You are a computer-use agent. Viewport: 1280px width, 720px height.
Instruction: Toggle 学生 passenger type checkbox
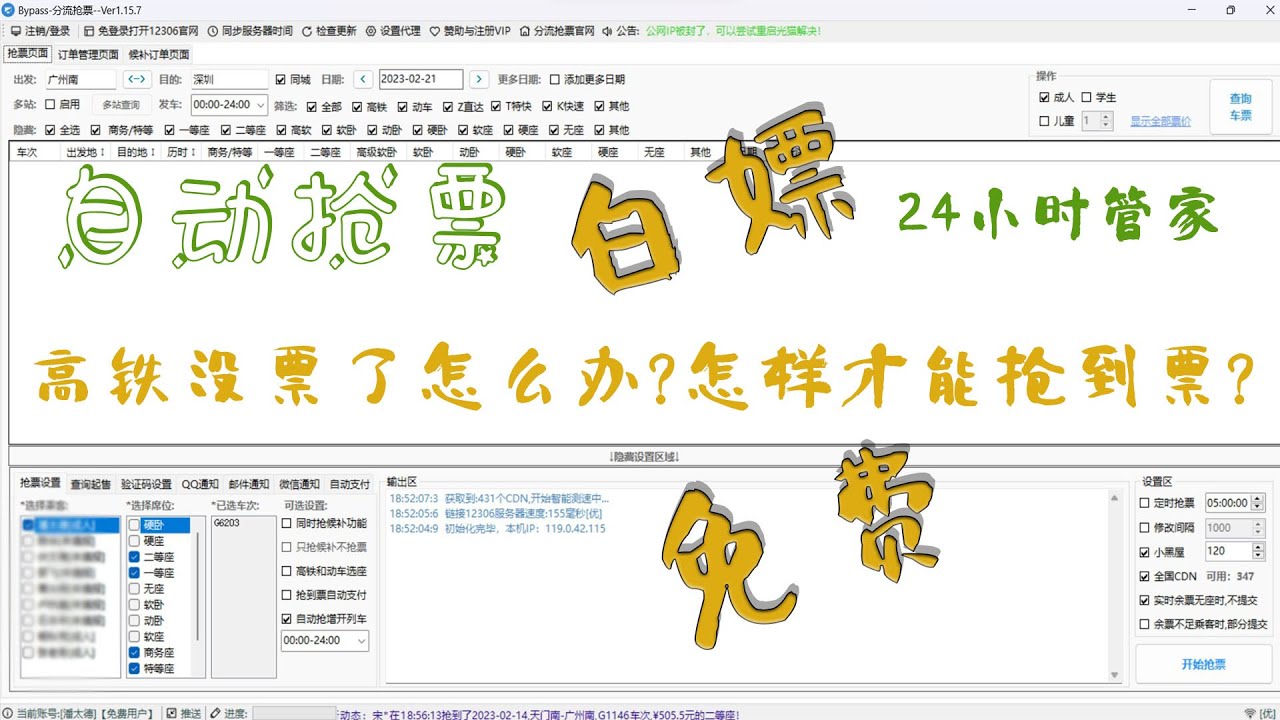click(x=1087, y=97)
